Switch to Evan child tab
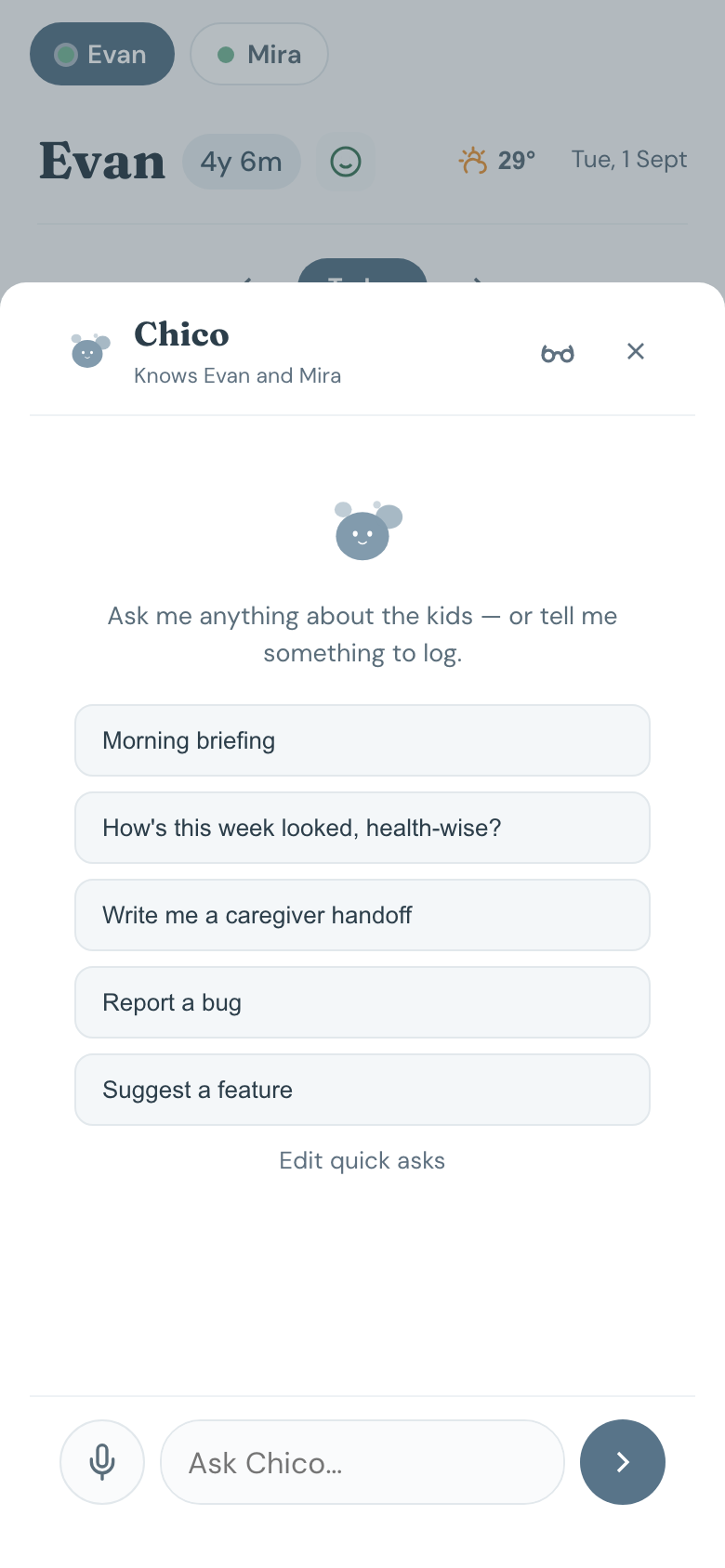 point(102,54)
